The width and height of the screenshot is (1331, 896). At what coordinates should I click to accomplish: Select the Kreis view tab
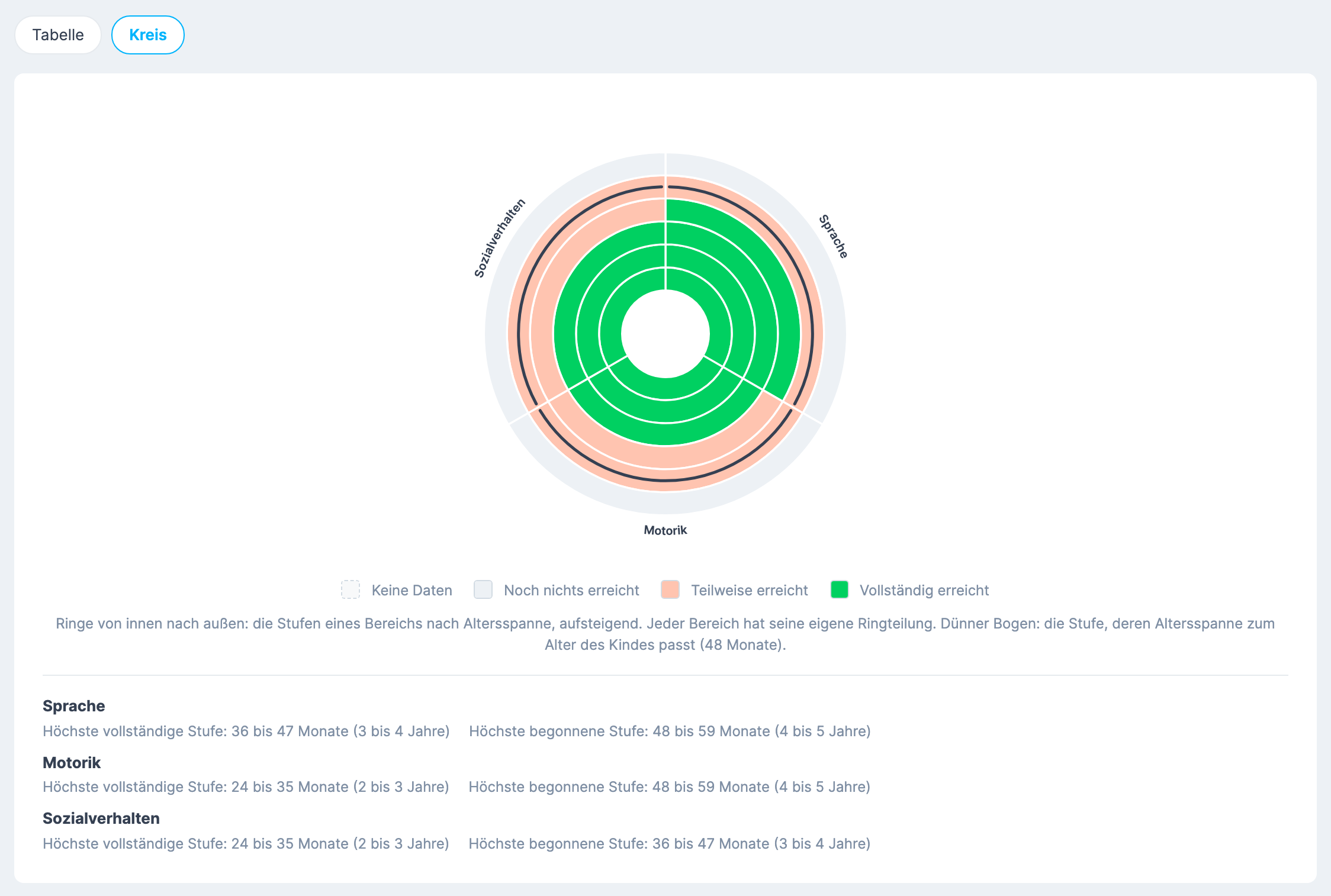148,35
